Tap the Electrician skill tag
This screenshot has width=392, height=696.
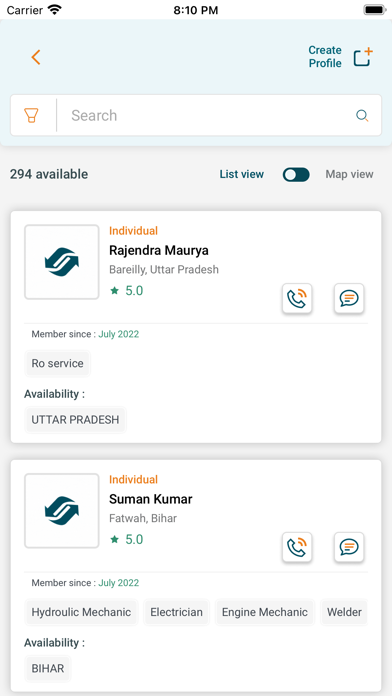[176, 612]
